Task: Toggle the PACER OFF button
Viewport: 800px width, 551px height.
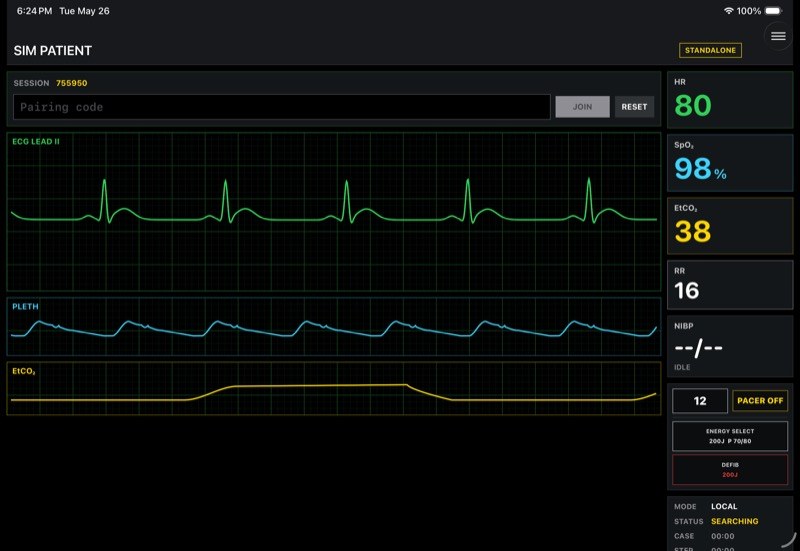Action: click(x=760, y=400)
